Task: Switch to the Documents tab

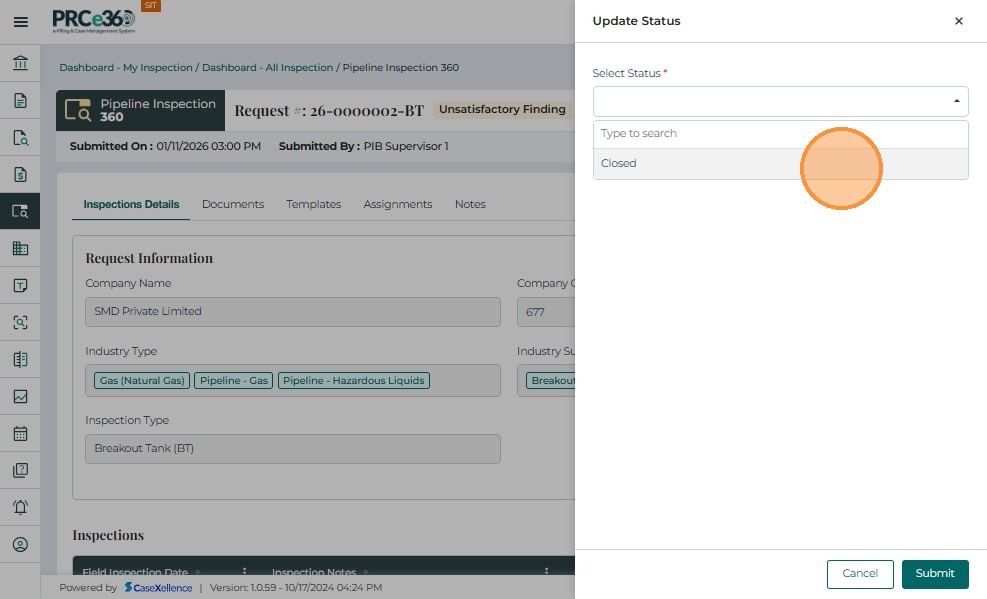Action: tap(233, 204)
